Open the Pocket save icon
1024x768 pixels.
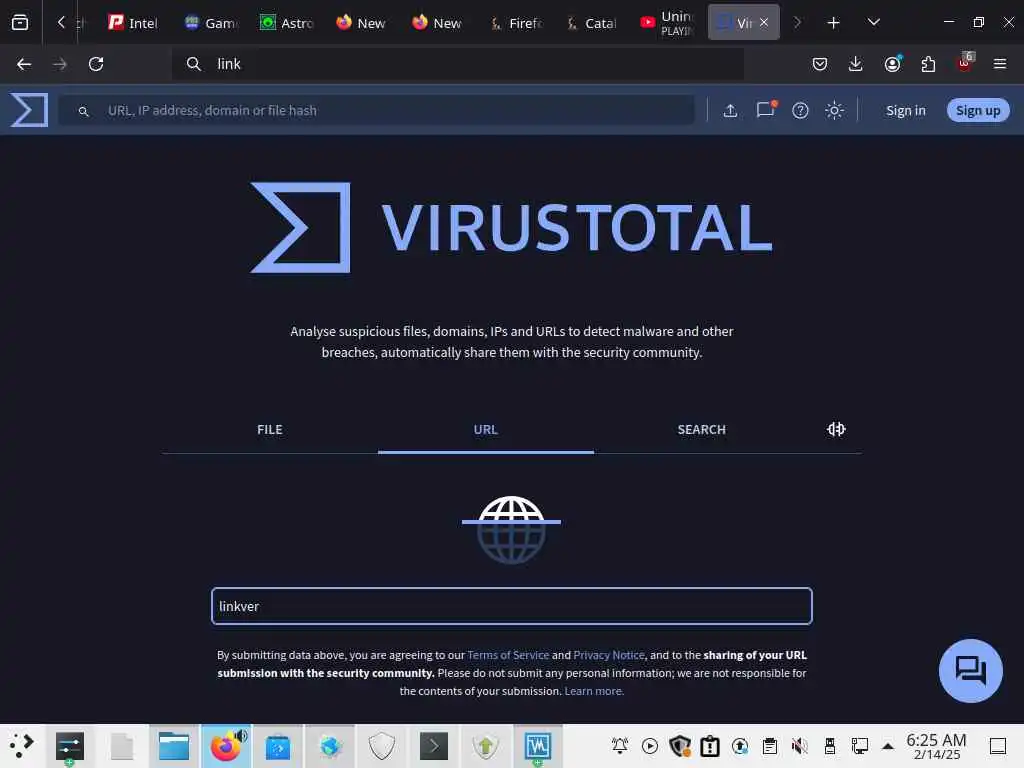[820, 64]
